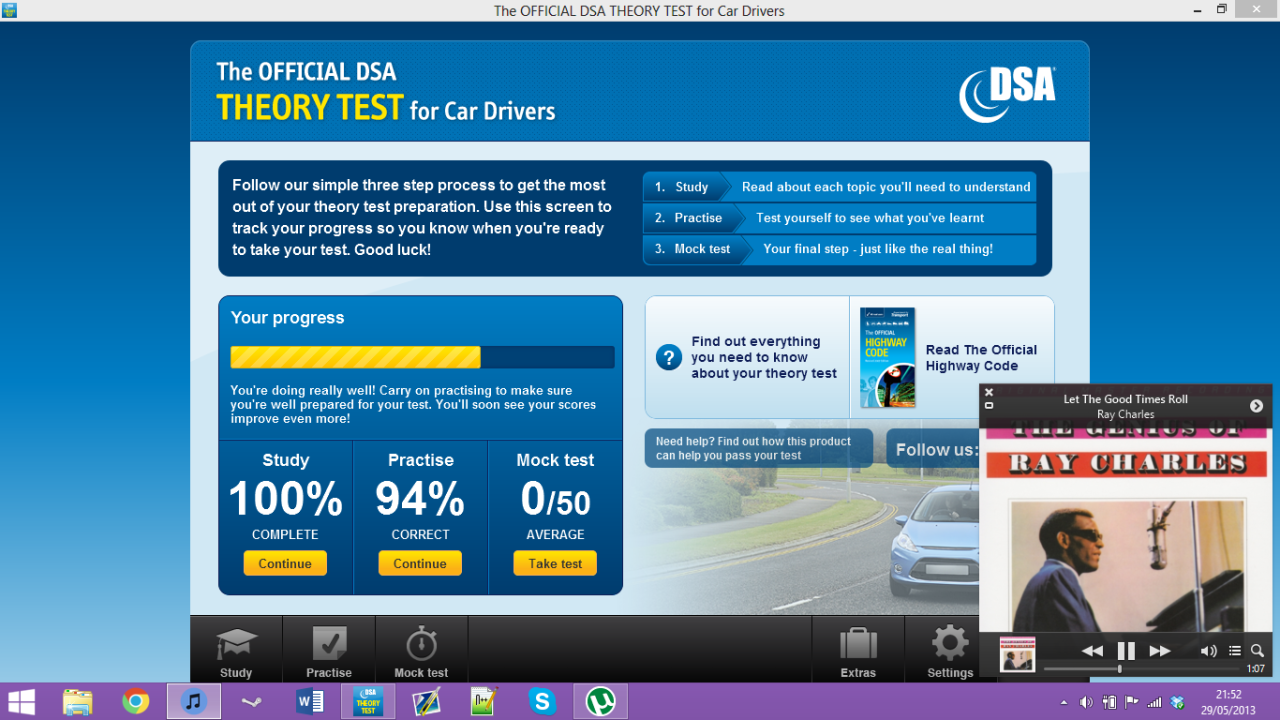Open the Up Next list in mini player
This screenshot has height=720, width=1280.
click(1235, 651)
